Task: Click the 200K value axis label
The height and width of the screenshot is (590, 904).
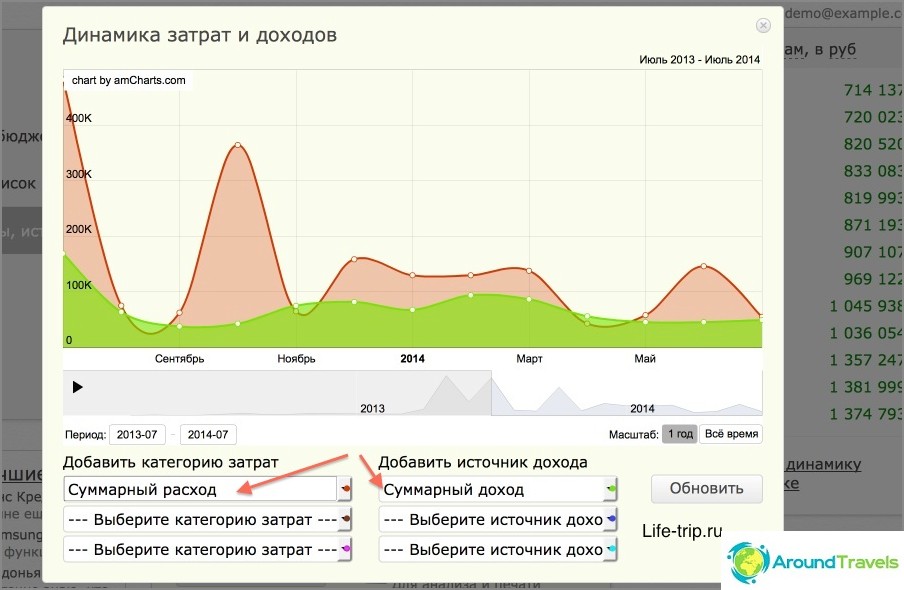Action: click(x=79, y=229)
